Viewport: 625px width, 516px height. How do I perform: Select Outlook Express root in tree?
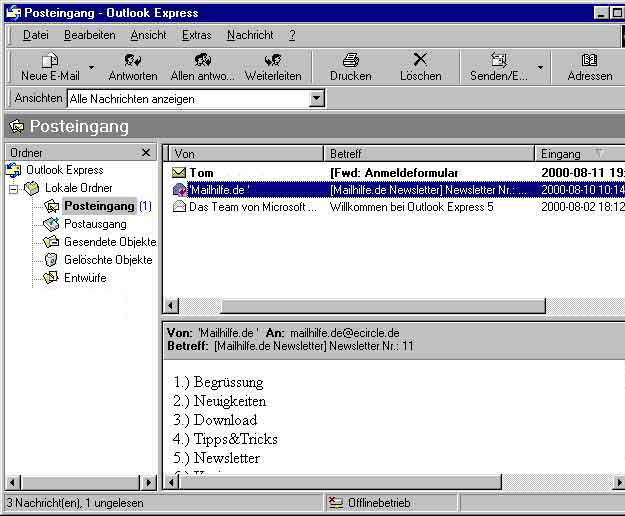click(x=65, y=170)
